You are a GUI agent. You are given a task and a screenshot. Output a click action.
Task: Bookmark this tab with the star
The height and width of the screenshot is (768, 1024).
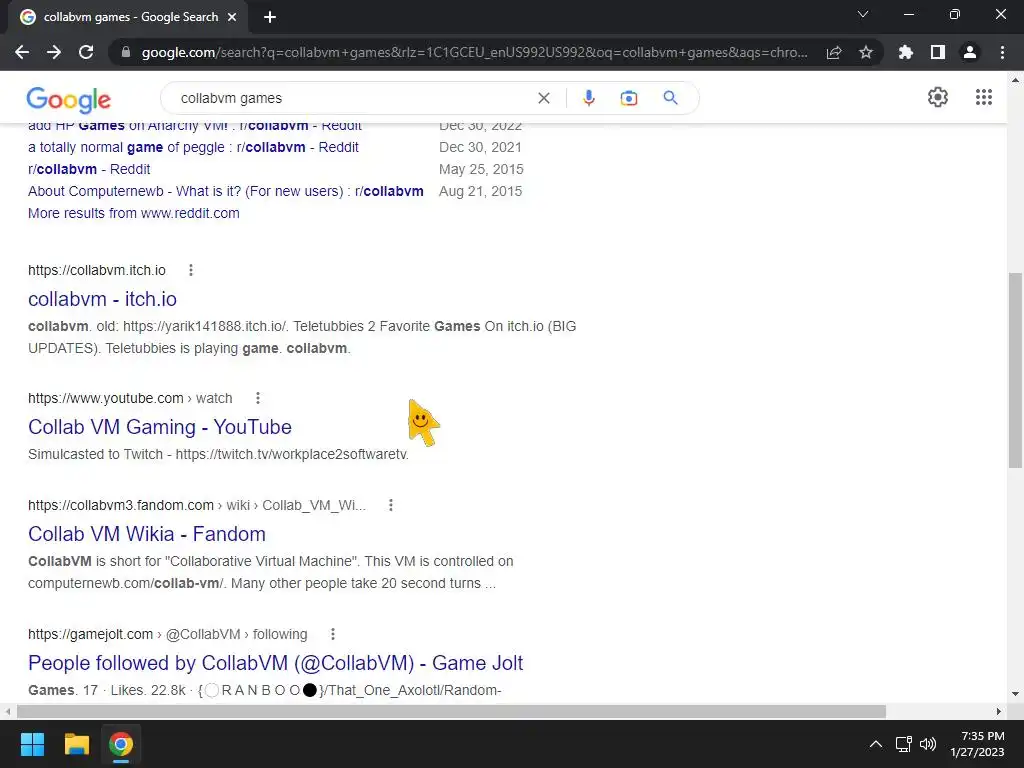tap(866, 52)
